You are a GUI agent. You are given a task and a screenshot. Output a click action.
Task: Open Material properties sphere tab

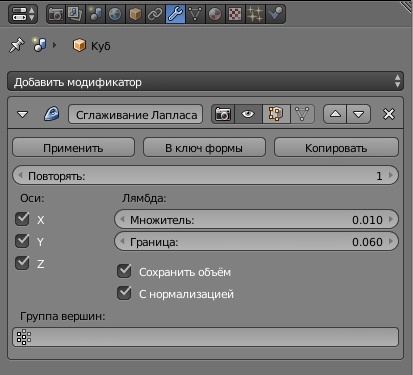215,14
